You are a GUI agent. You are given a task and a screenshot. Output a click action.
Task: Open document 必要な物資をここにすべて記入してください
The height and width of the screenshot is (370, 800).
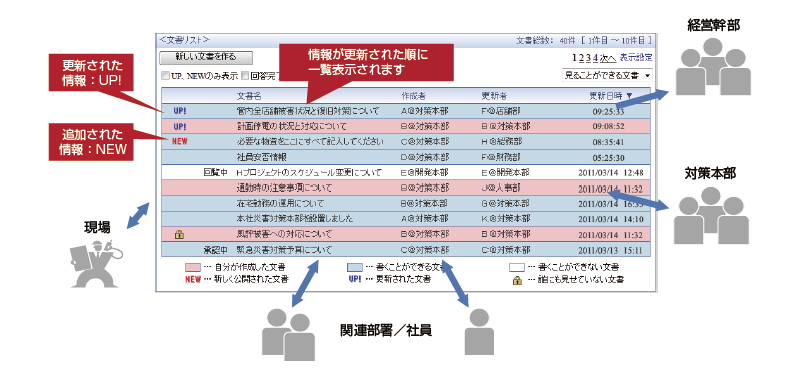coord(310,142)
